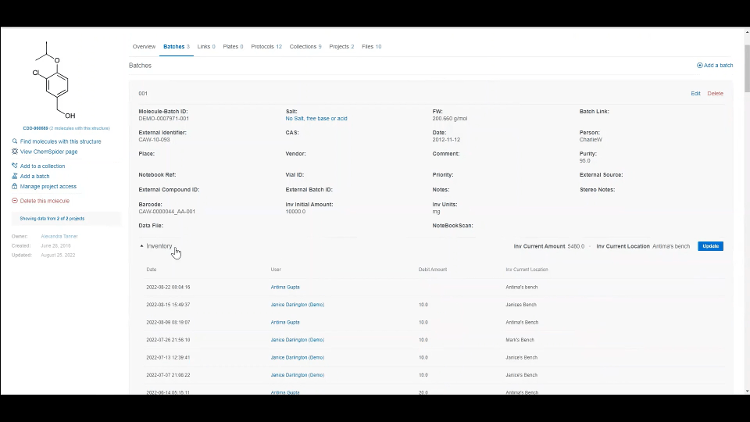Click the Add to a collection icon
The width and height of the screenshot is (750, 422).
[14, 166]
